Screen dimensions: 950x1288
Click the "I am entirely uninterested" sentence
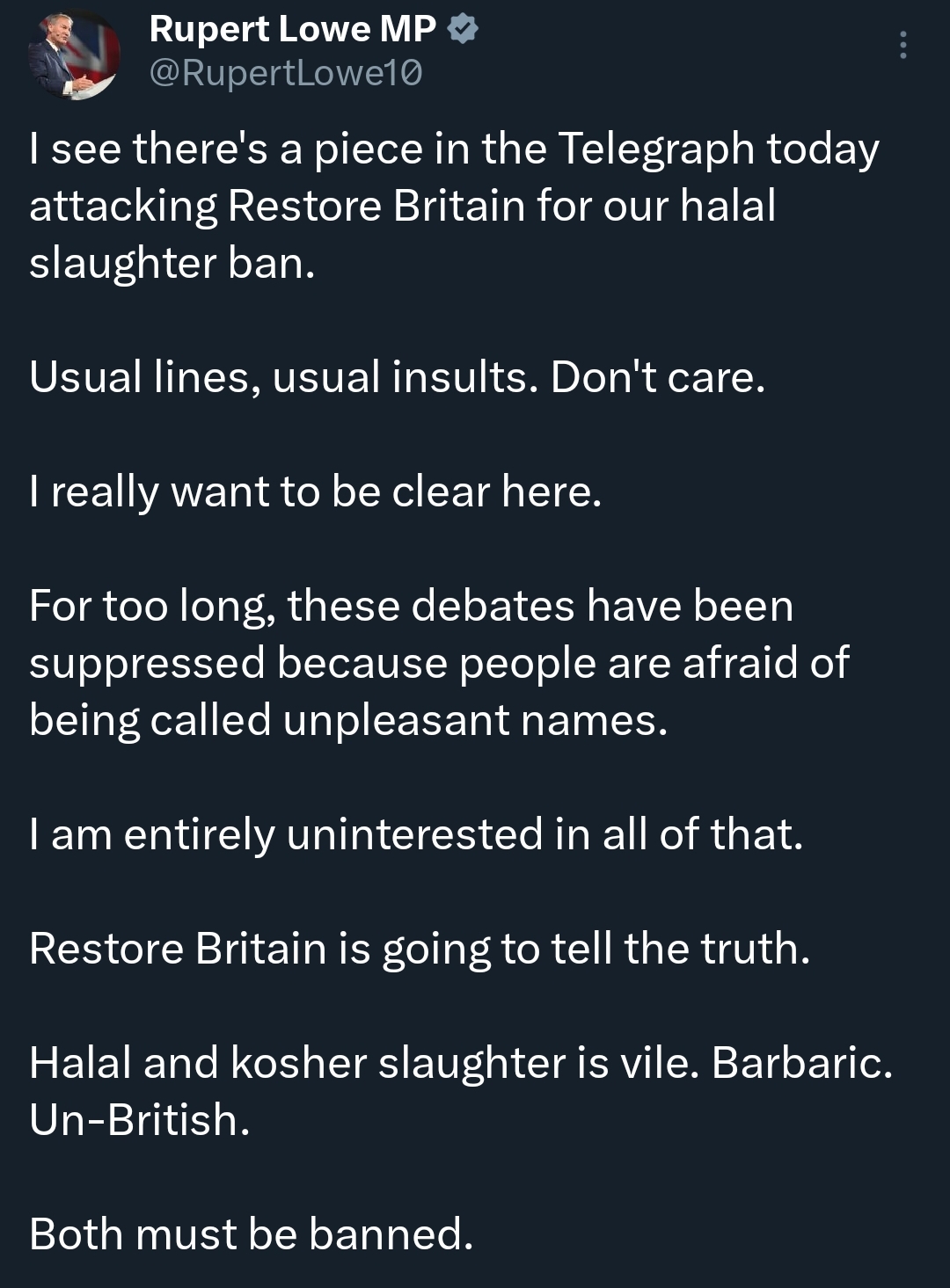click(x=416, y=833)
